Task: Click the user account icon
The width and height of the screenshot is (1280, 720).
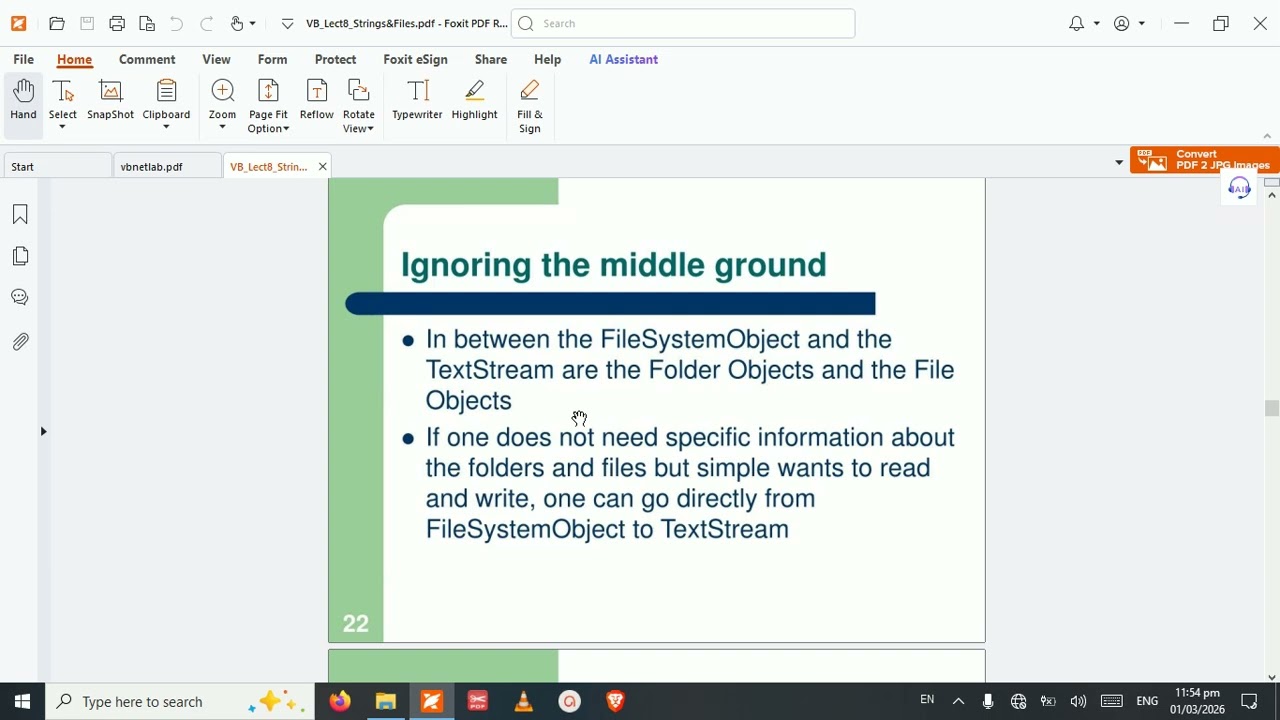Action: click(x=1122, y=23)
